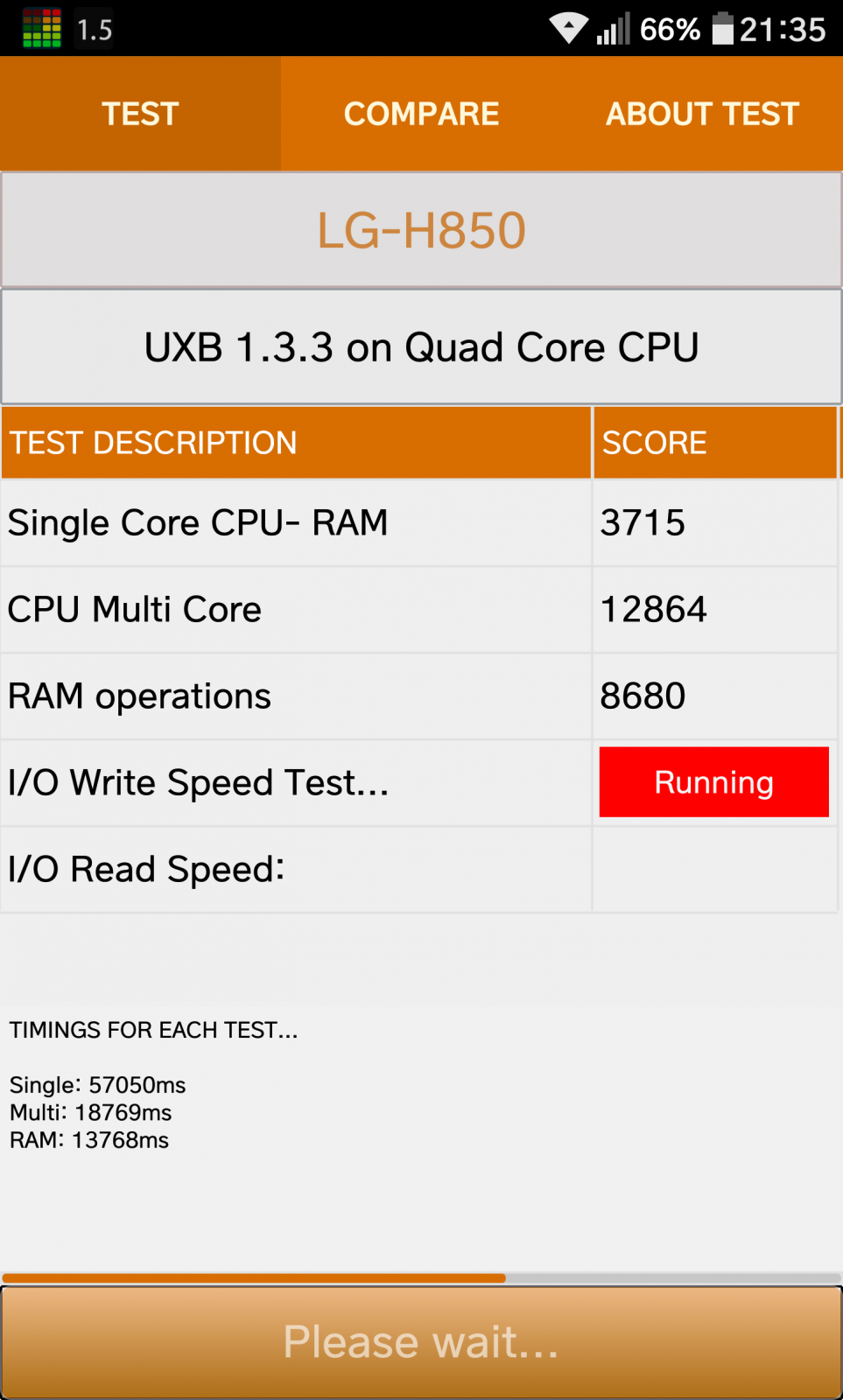The width and height of the screenshot is (843, 1400).
Task: Tap the cellular signal strength icon
Action: [613, 29]
